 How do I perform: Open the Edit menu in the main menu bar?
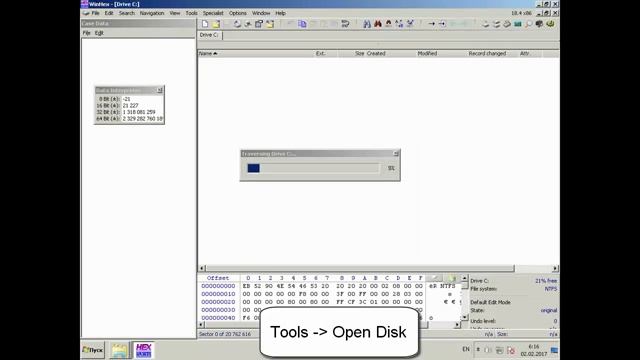click(x=109, y=13)
